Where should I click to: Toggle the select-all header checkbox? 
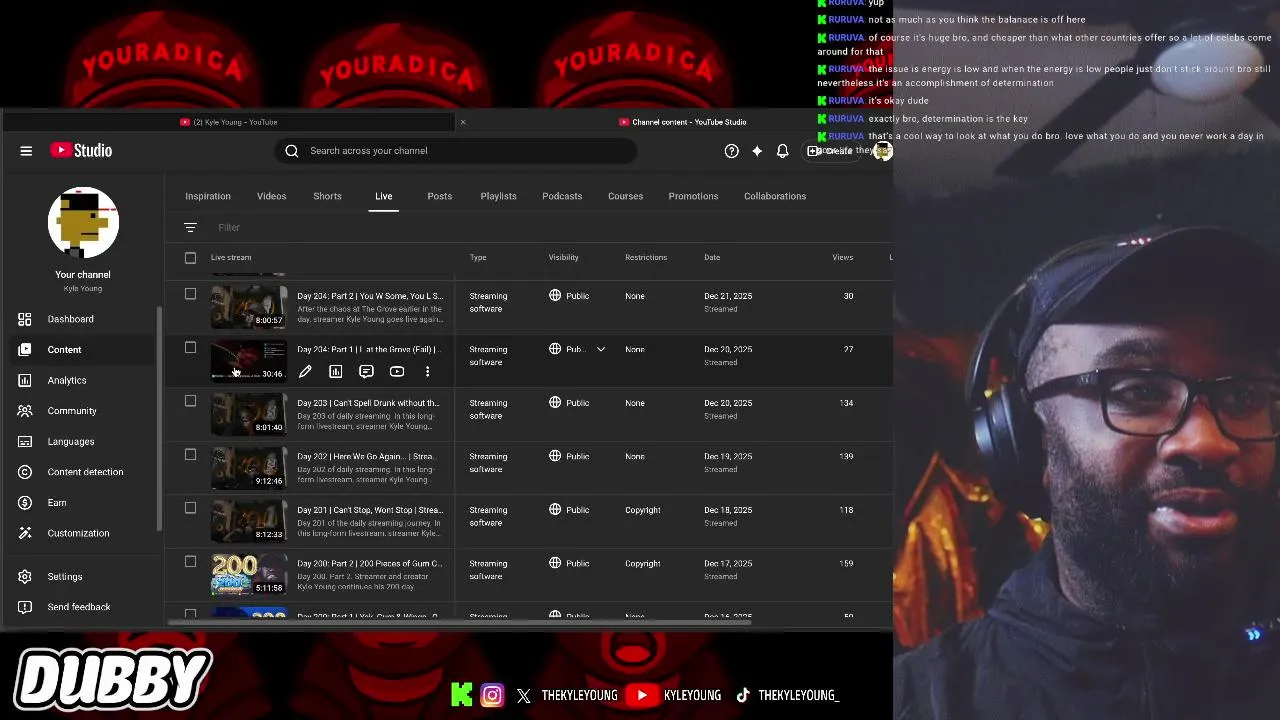point(190,258)
